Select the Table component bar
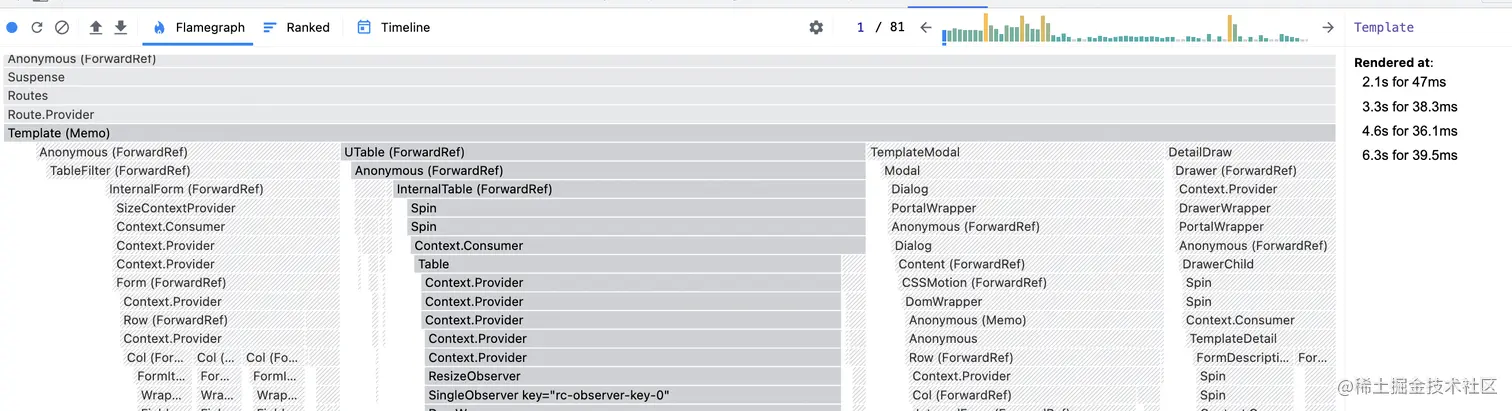The height and width of the screenshot is (411, 1512). tap(628, 264)
